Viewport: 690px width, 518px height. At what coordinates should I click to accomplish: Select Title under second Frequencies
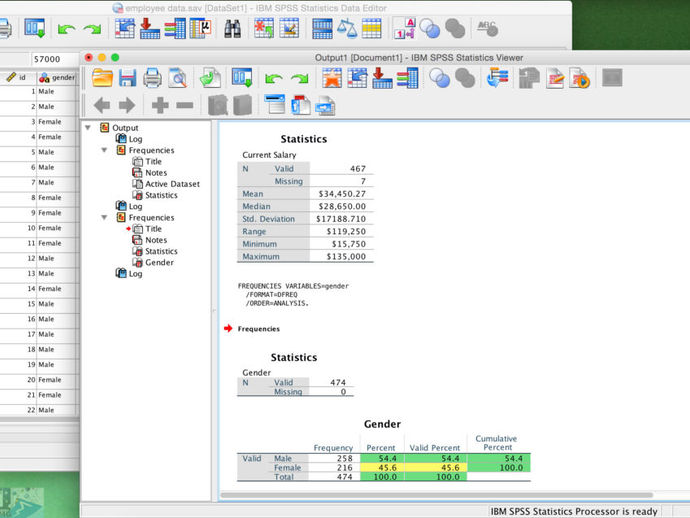(154, 229)
